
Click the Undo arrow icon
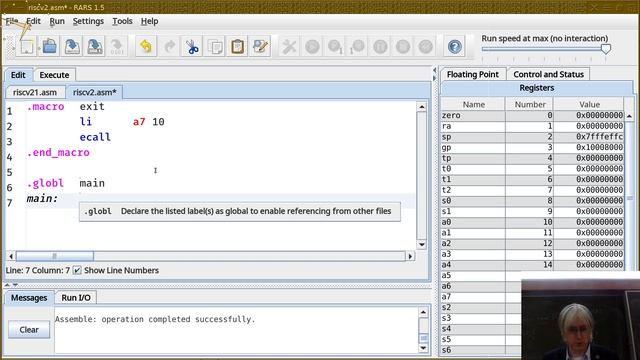[146, 47]
